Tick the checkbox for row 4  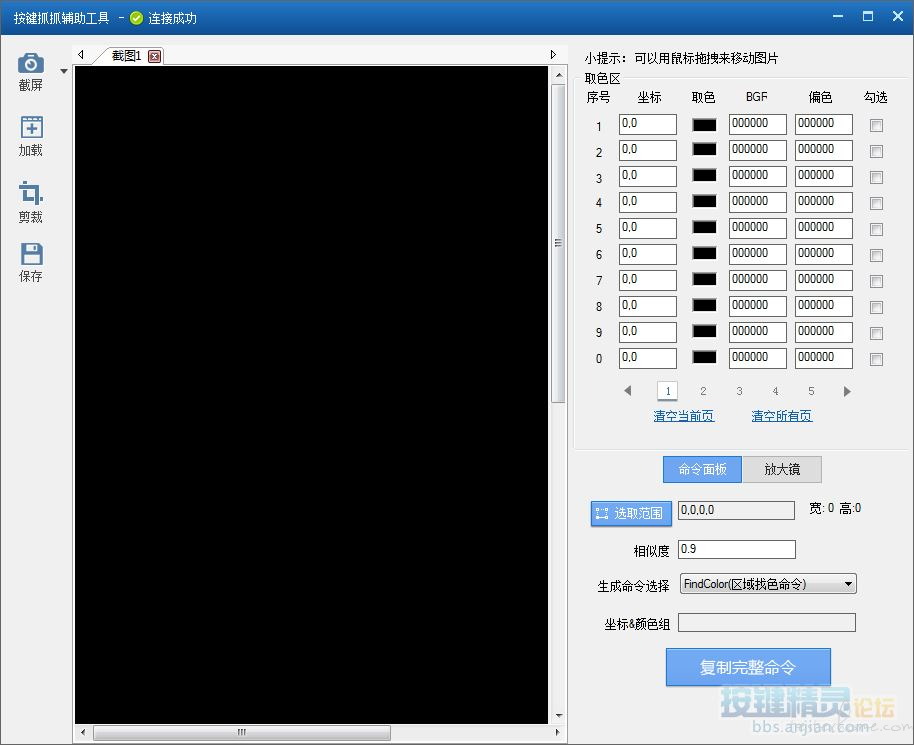(876, 203)
